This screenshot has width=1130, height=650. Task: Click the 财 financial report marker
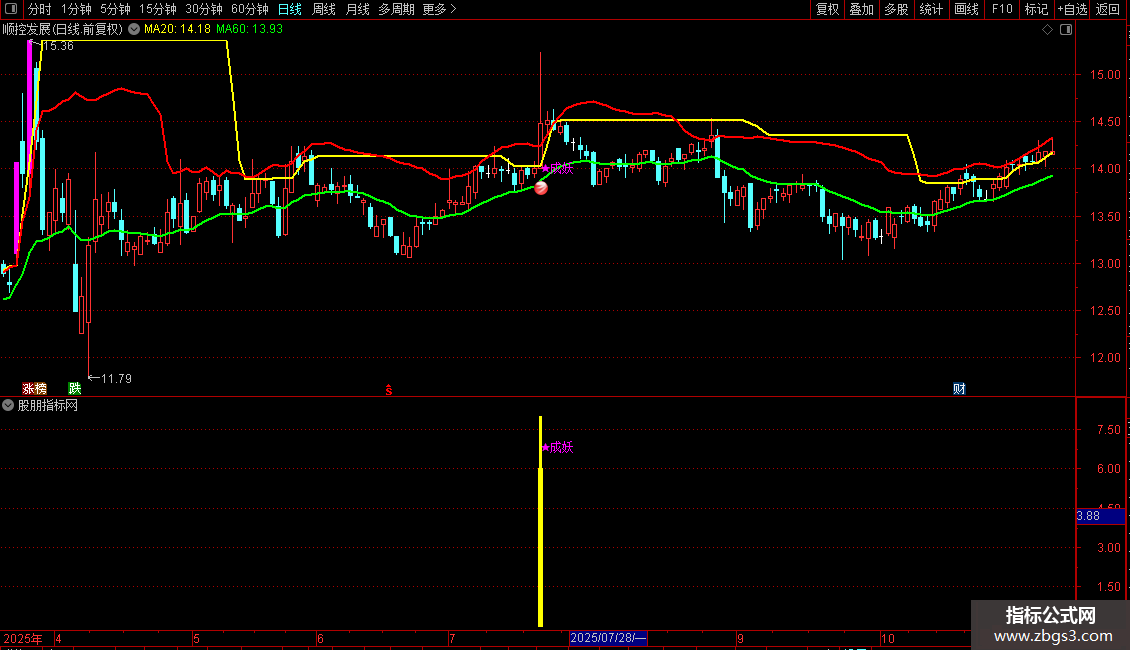[x=959, y=388]
